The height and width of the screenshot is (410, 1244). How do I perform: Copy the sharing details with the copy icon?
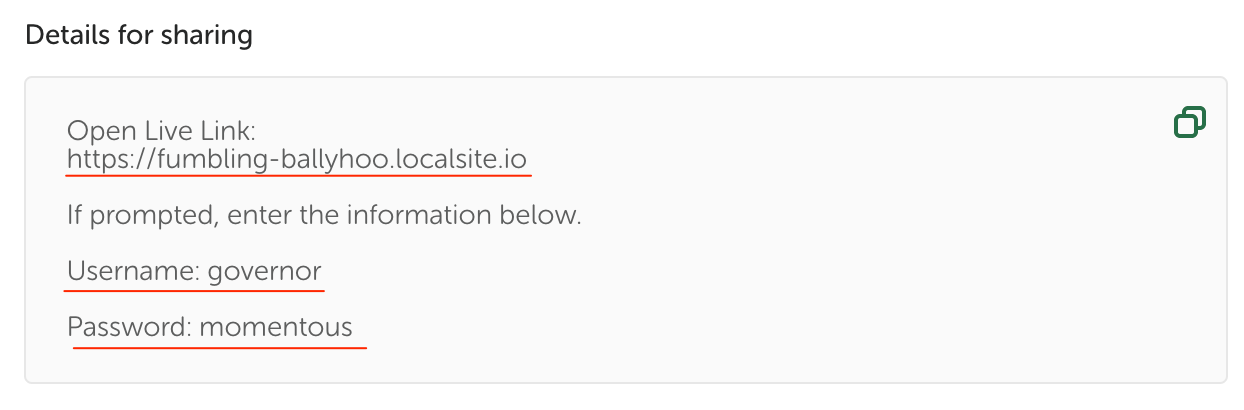coord(1189,122)
